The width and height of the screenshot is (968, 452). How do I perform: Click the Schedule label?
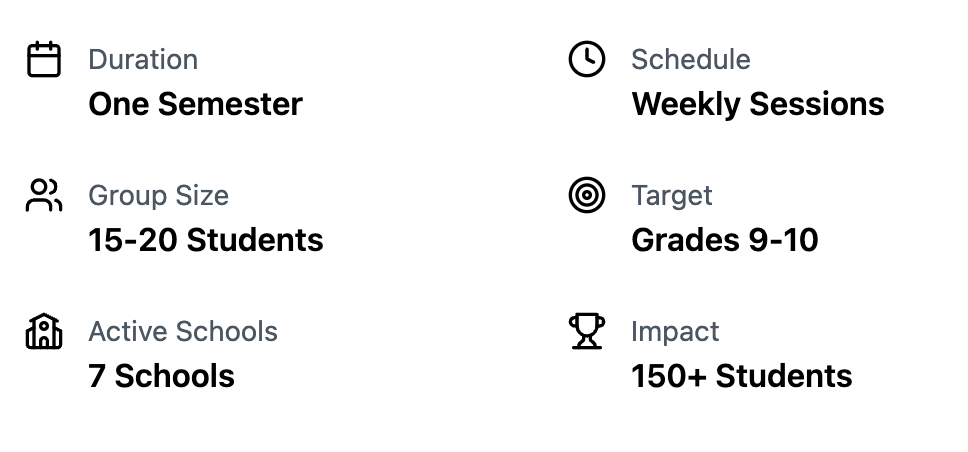(690, 60)
